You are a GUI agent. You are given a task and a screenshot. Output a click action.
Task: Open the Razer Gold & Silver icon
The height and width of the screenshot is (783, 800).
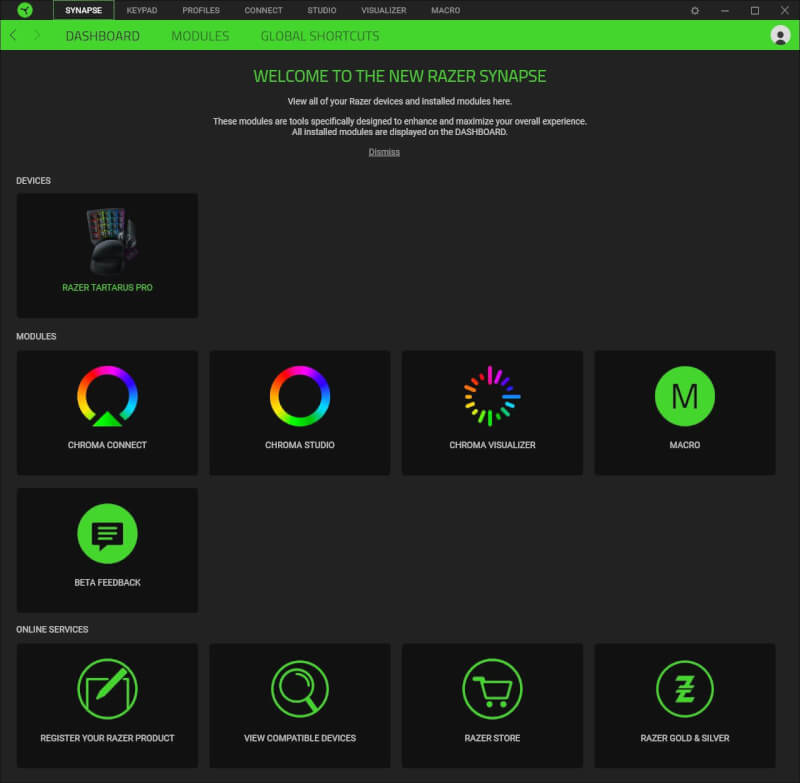click(x=685, y=689)
